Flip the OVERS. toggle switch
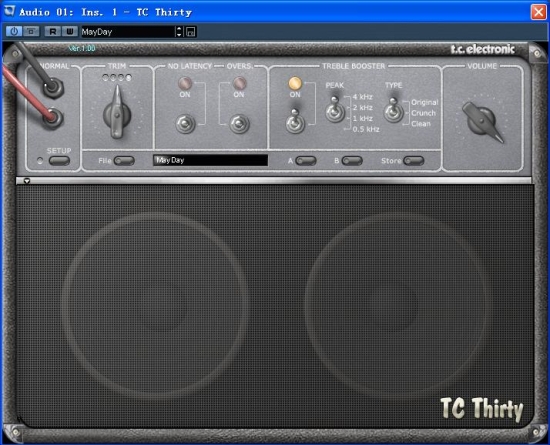 240,124
